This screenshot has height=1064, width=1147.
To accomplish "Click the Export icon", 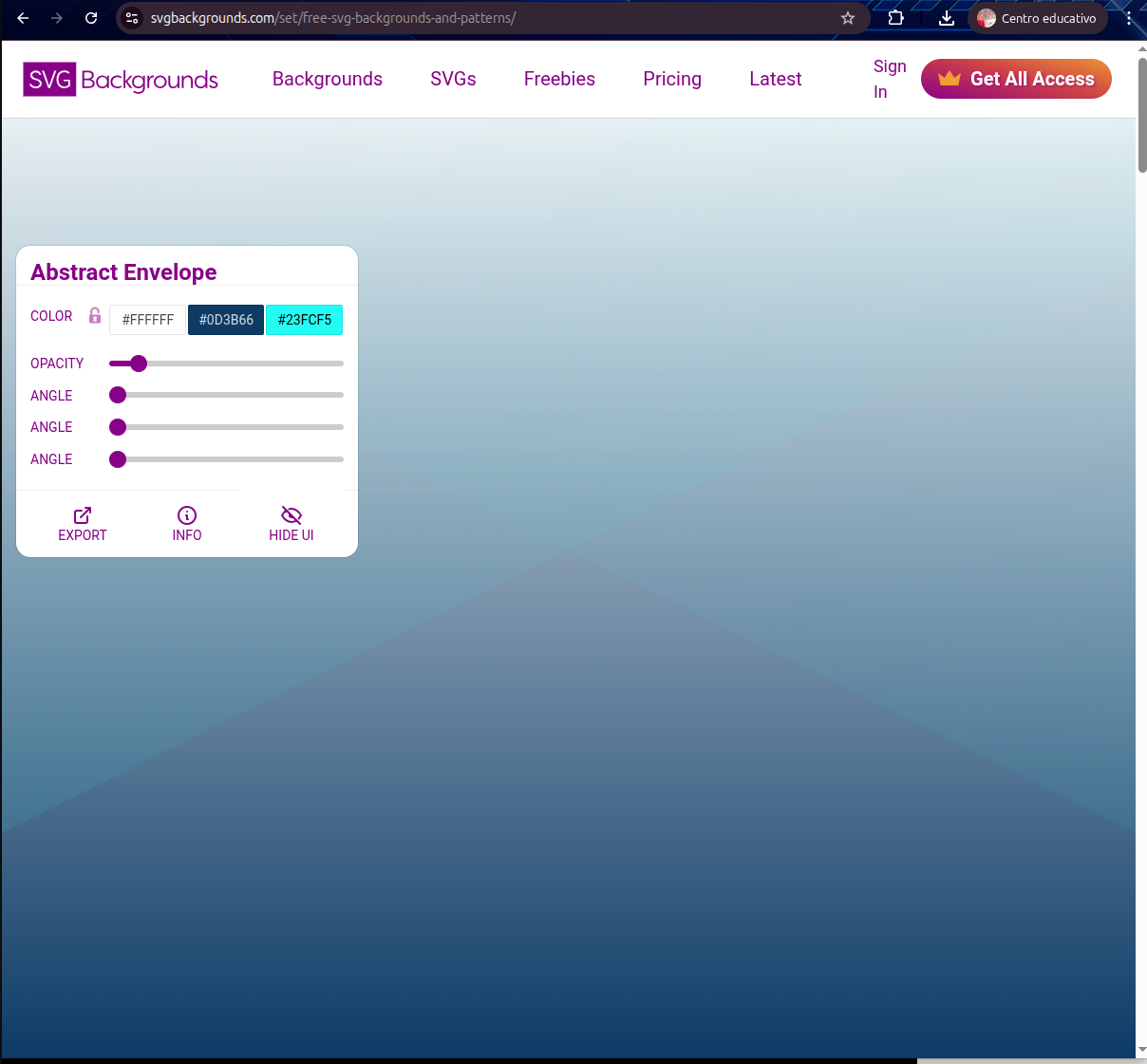I will tap(83, 515).
